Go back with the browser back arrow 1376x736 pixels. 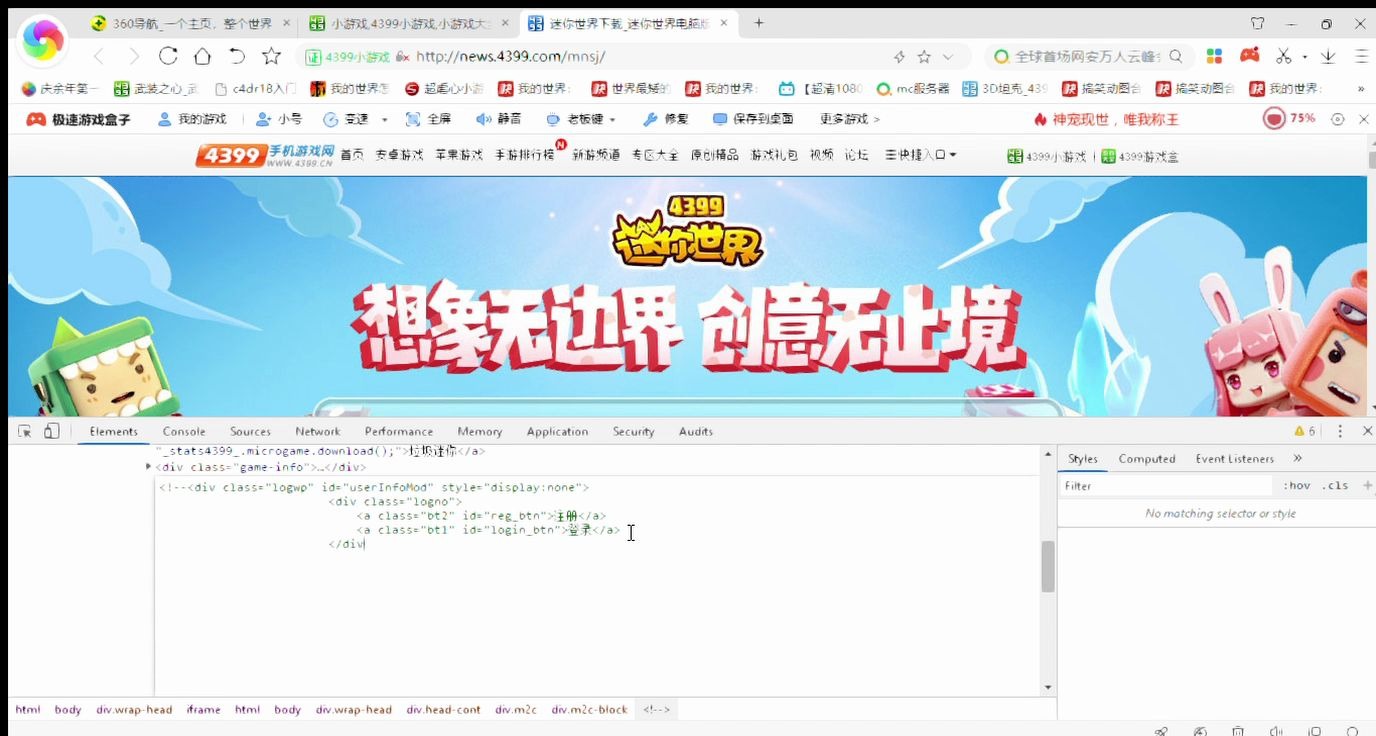click(99, 57)
